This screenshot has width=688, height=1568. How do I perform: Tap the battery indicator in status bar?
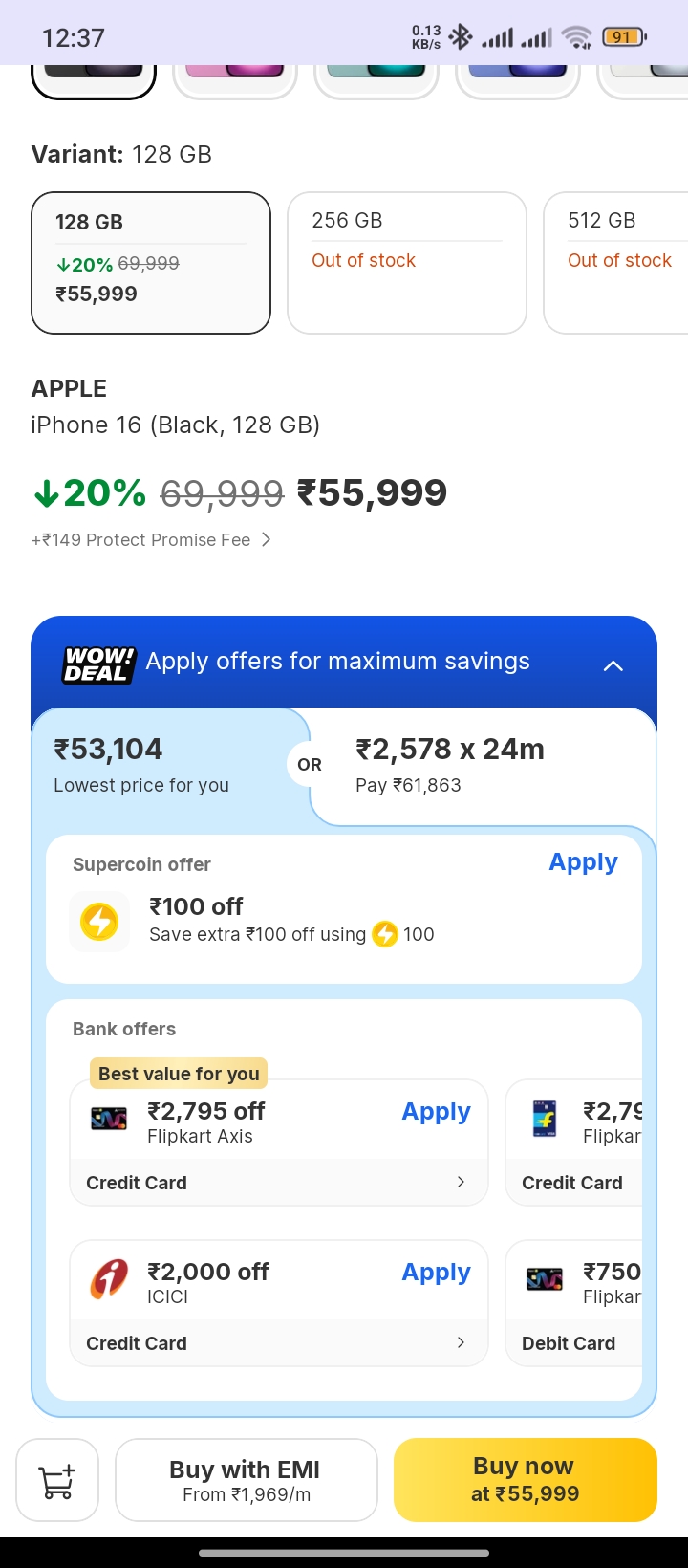point(623,37)
